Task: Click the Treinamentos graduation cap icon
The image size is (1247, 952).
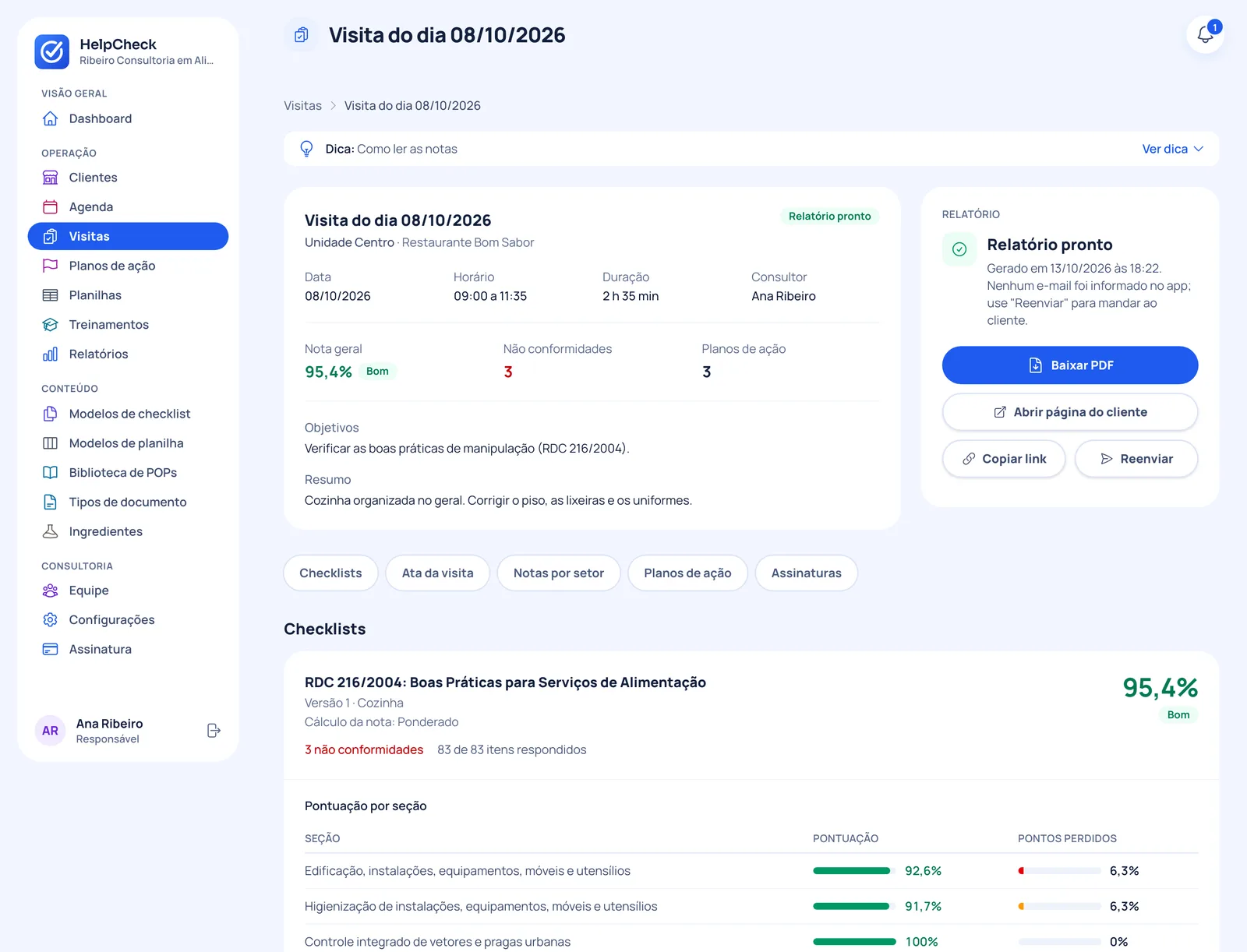Action: pos(50,325)
